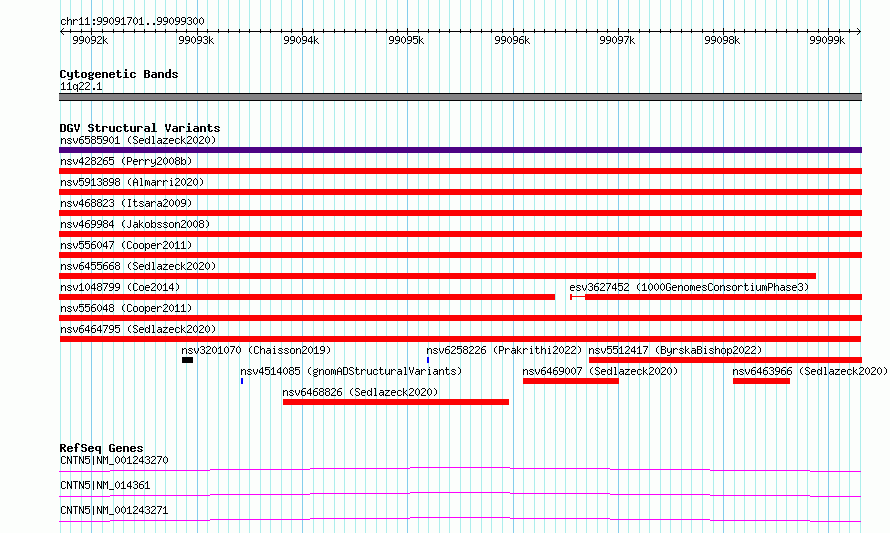Select the purple nsv6585901 variant bar
The width and height of the screenshot is (890, 533).
click(460, 150)
